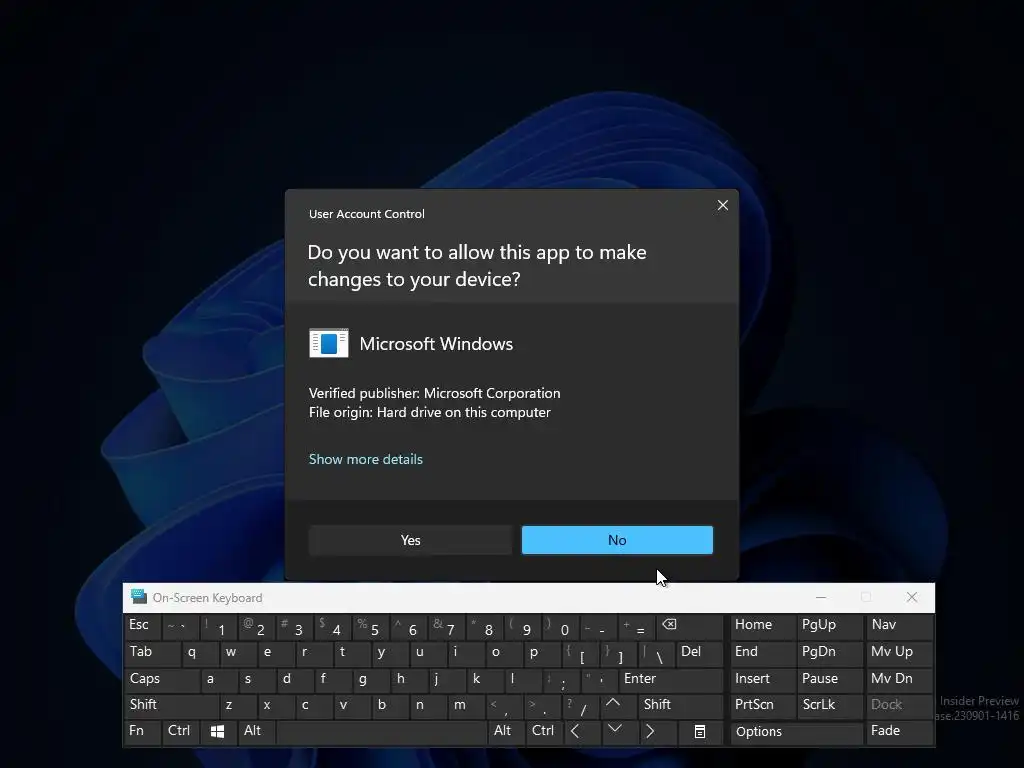Image resolution: width=1024 pixels, height=768 pixels.
Task: Tap the semicolon key
Action: pos(561,679)
